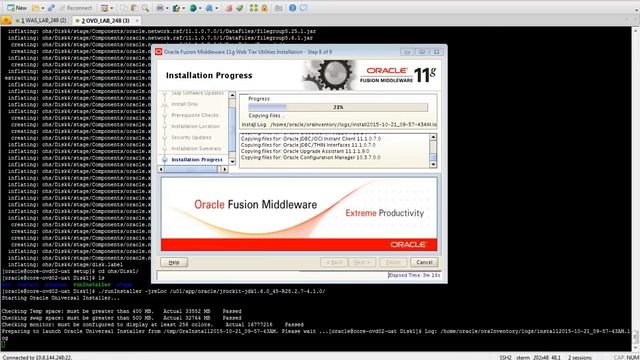Click the Elapsed Time readout in installer

[414, 275]
